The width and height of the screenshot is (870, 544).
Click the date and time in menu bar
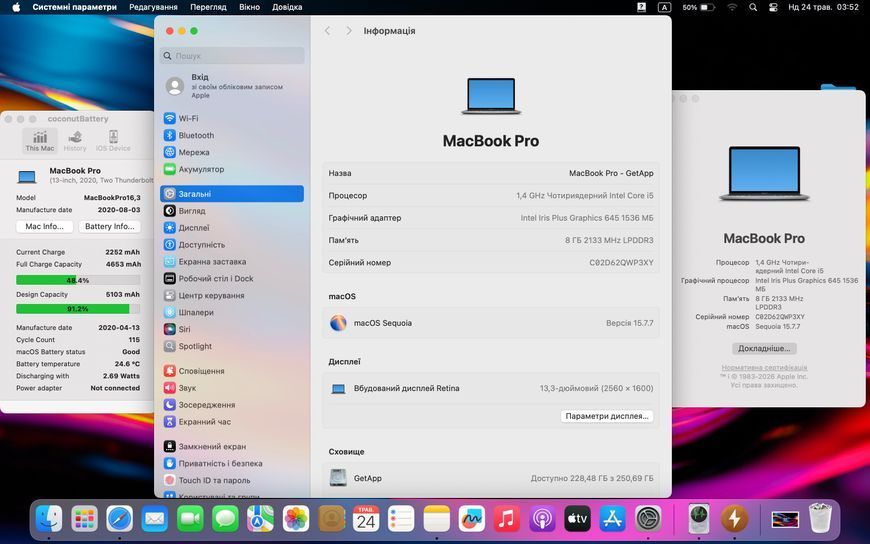823,7
